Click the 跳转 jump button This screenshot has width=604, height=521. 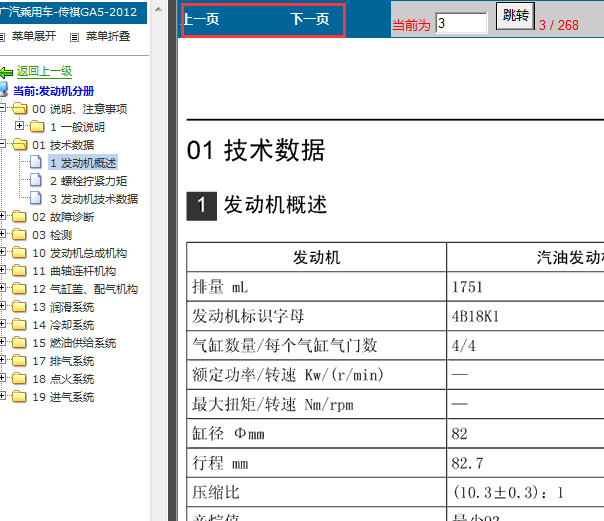(x=515, y=16)
